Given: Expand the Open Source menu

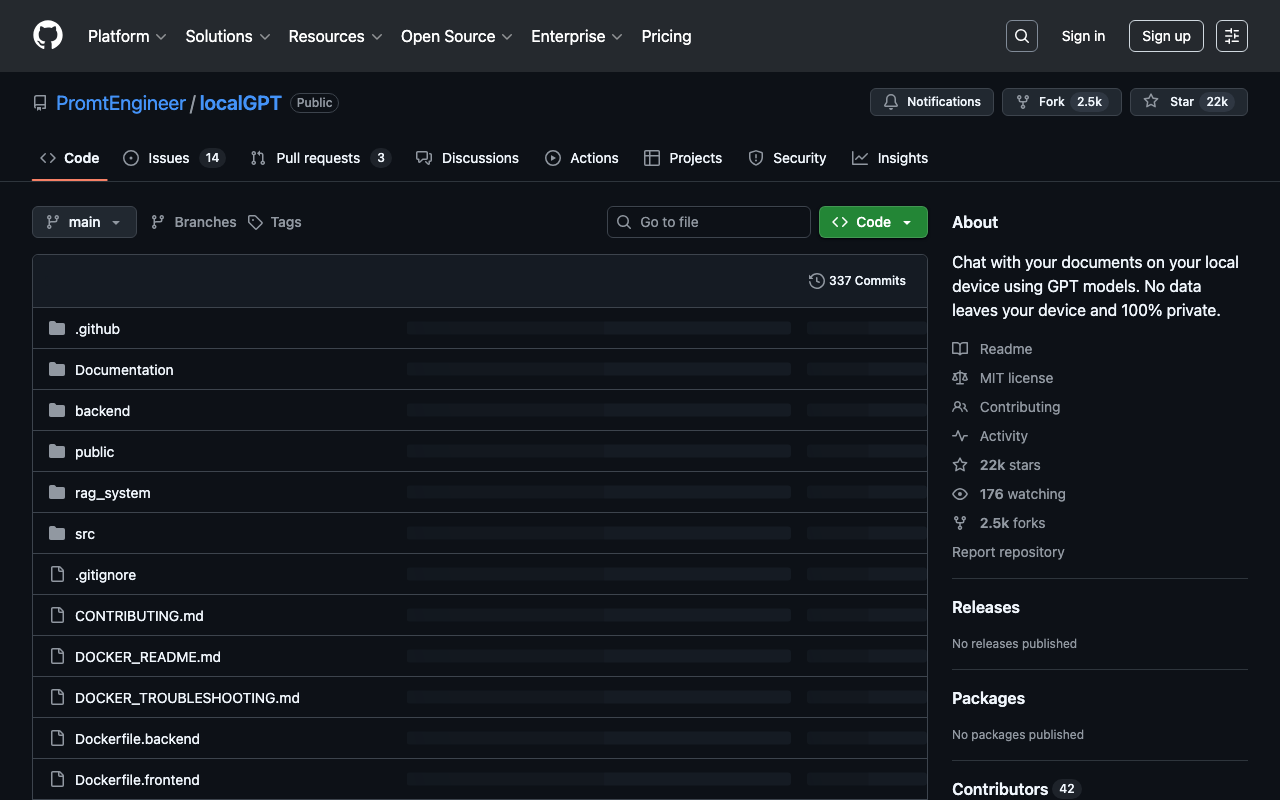Looking at the screenshot, I should (456, 36).
